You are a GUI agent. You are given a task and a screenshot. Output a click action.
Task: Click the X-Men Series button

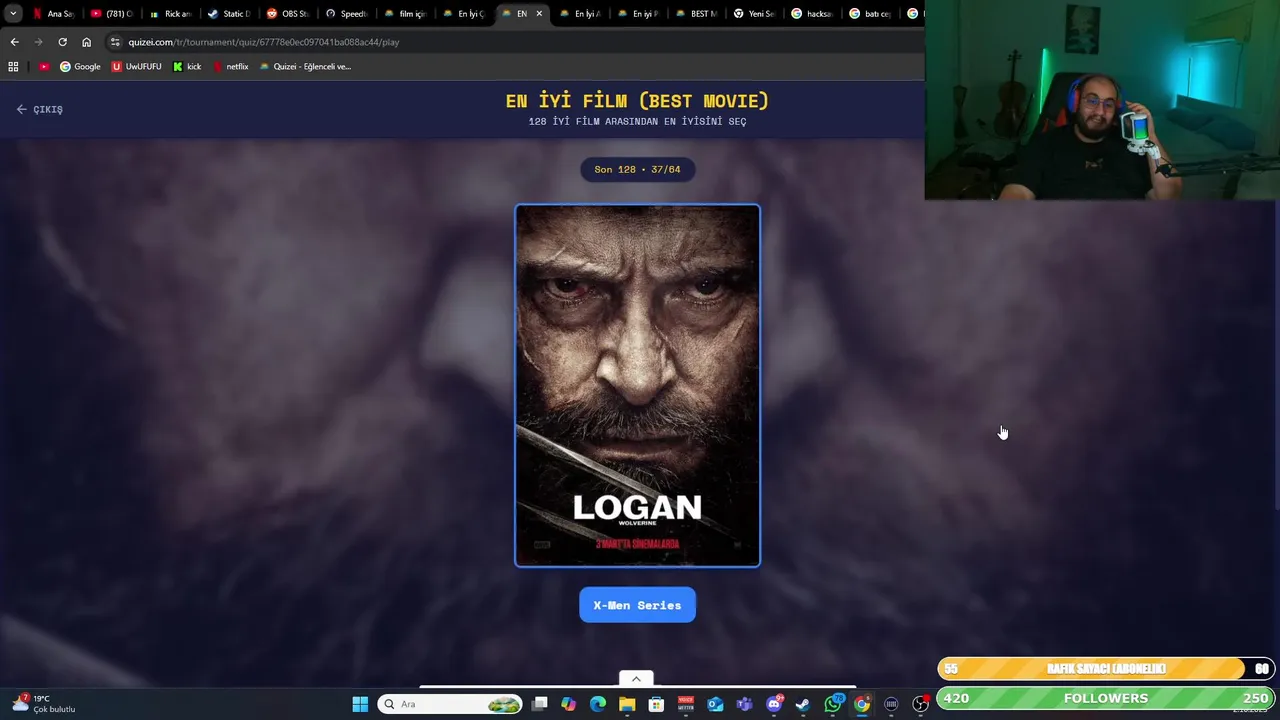(x=637, y=605)
